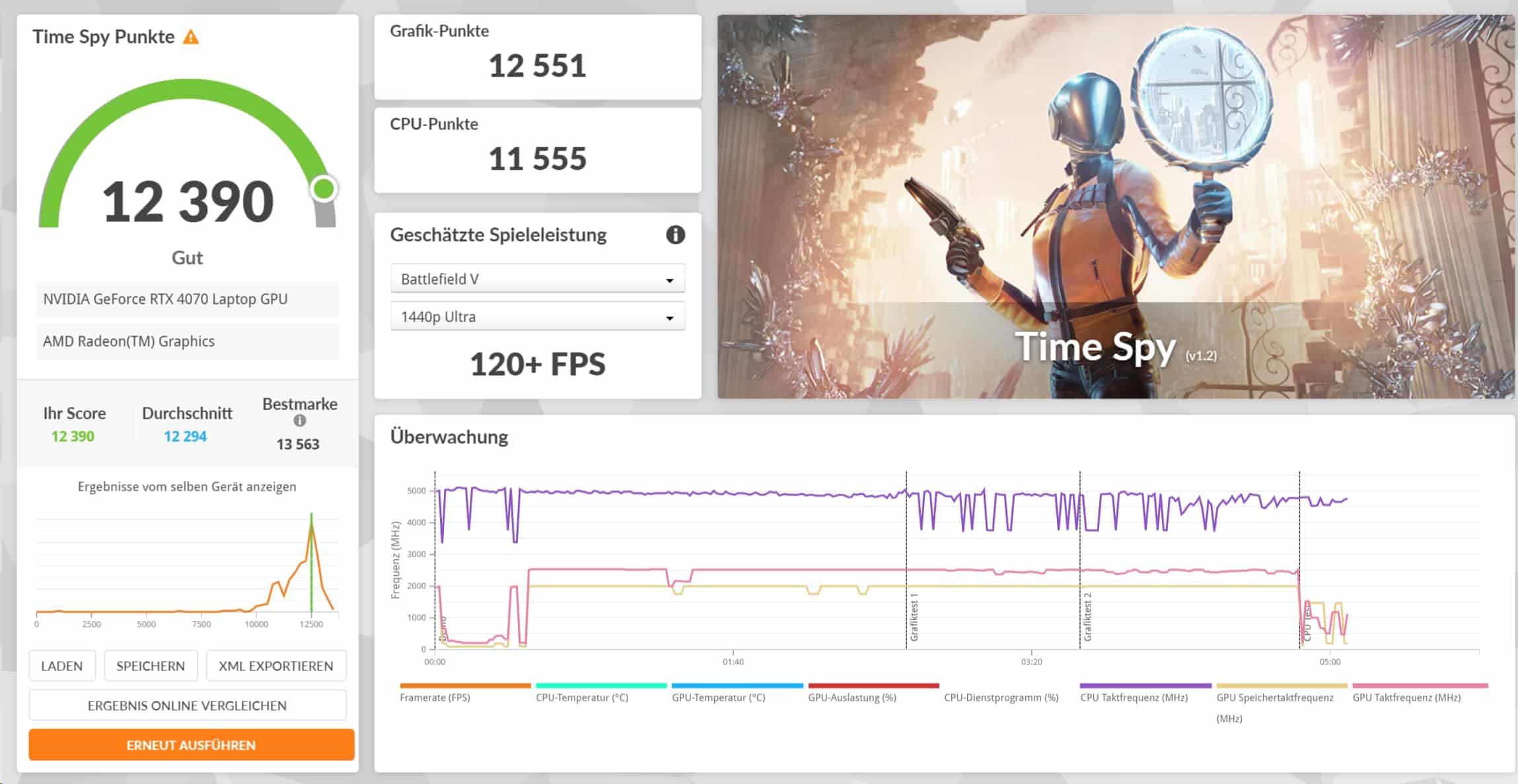Click the small info icon under Bestmarke

click(299, 421)
